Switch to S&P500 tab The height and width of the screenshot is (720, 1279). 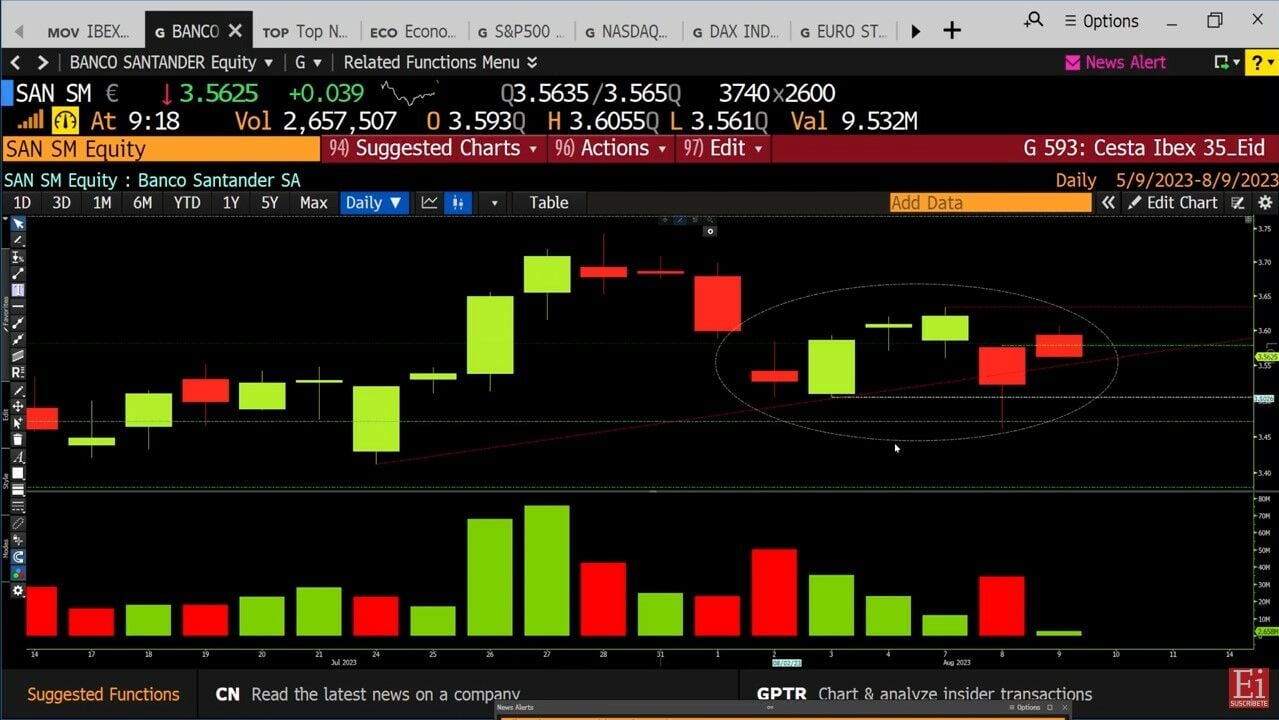520,32
